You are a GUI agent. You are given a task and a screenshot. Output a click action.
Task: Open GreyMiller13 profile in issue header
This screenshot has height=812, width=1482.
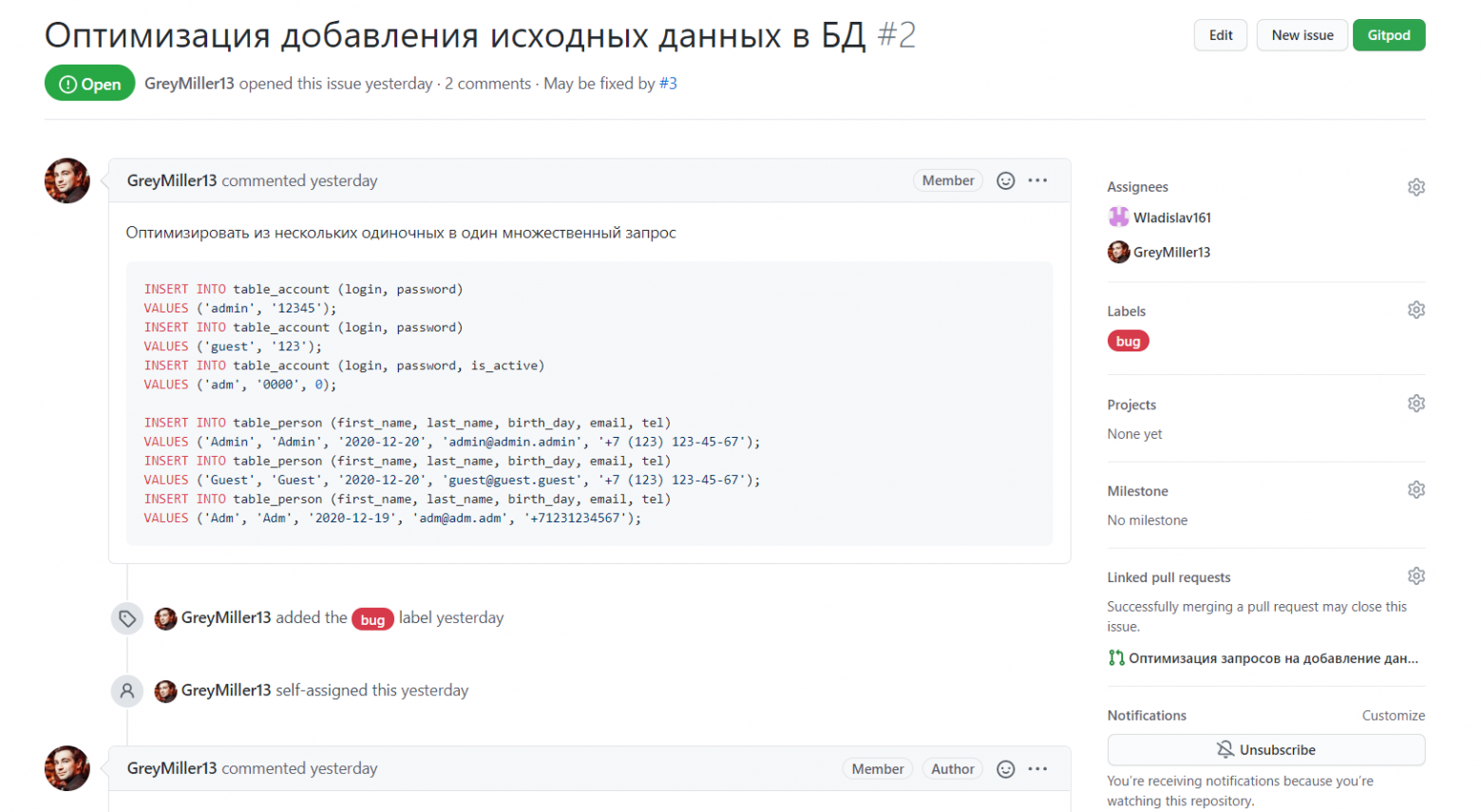[x=189, y=84]
